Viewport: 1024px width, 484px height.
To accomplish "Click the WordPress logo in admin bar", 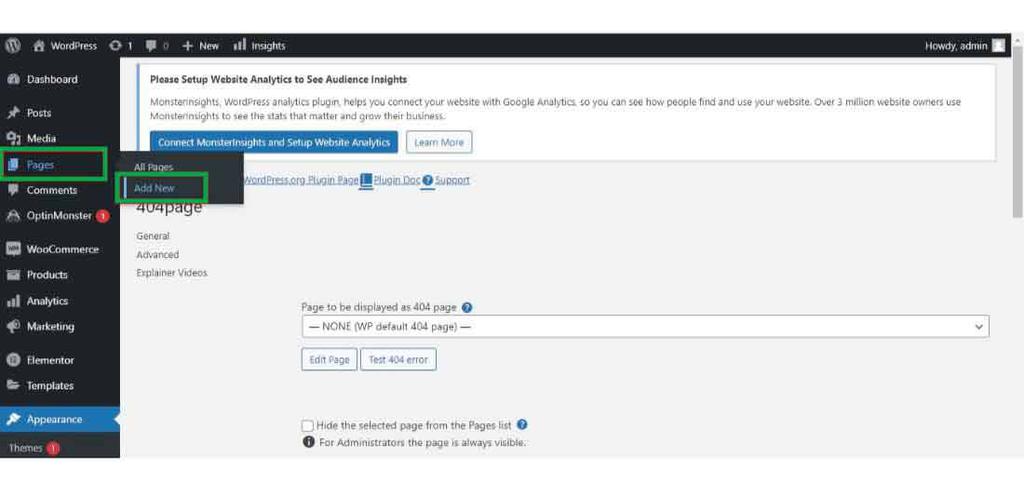I will [13, 46].
